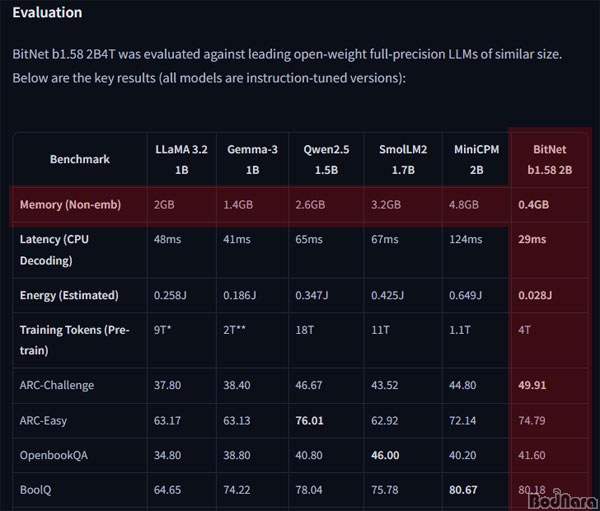Click the 74.79 BitNet ARC-Easy score
The height and width of the screenshot is (511, 600).
pos(532,421)
